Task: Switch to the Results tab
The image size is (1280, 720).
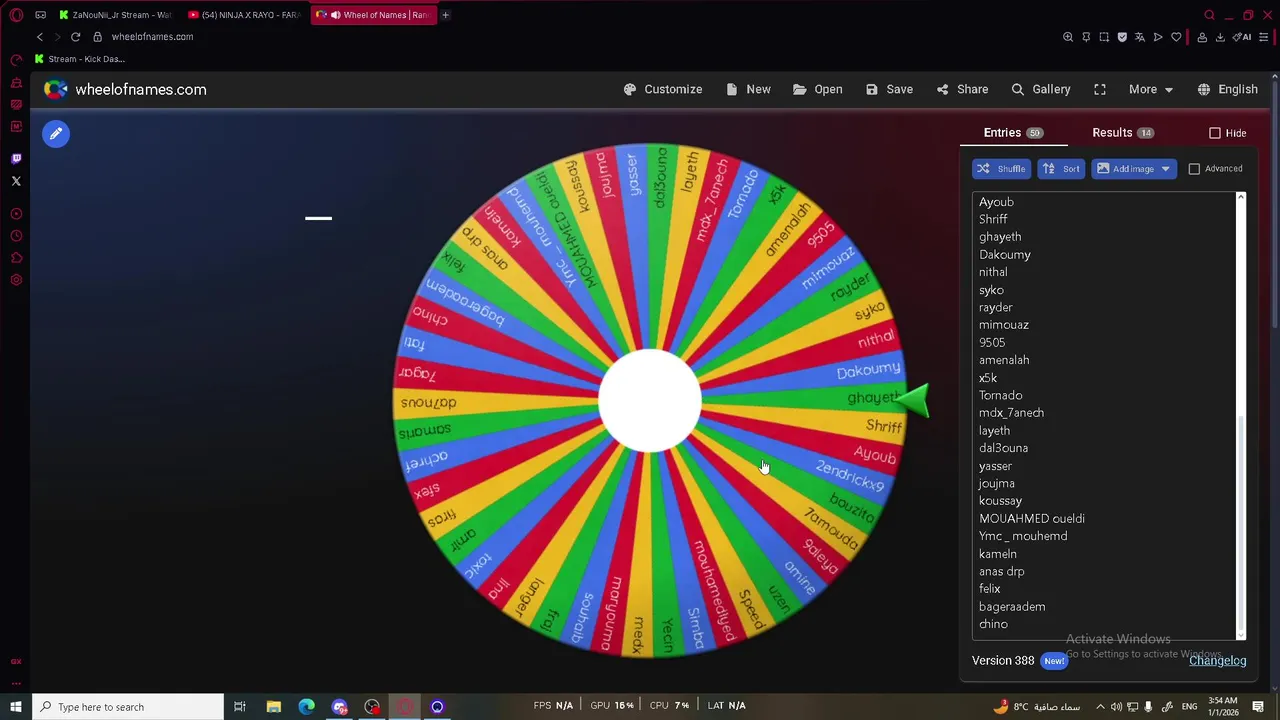Action: click(1123, 133)
